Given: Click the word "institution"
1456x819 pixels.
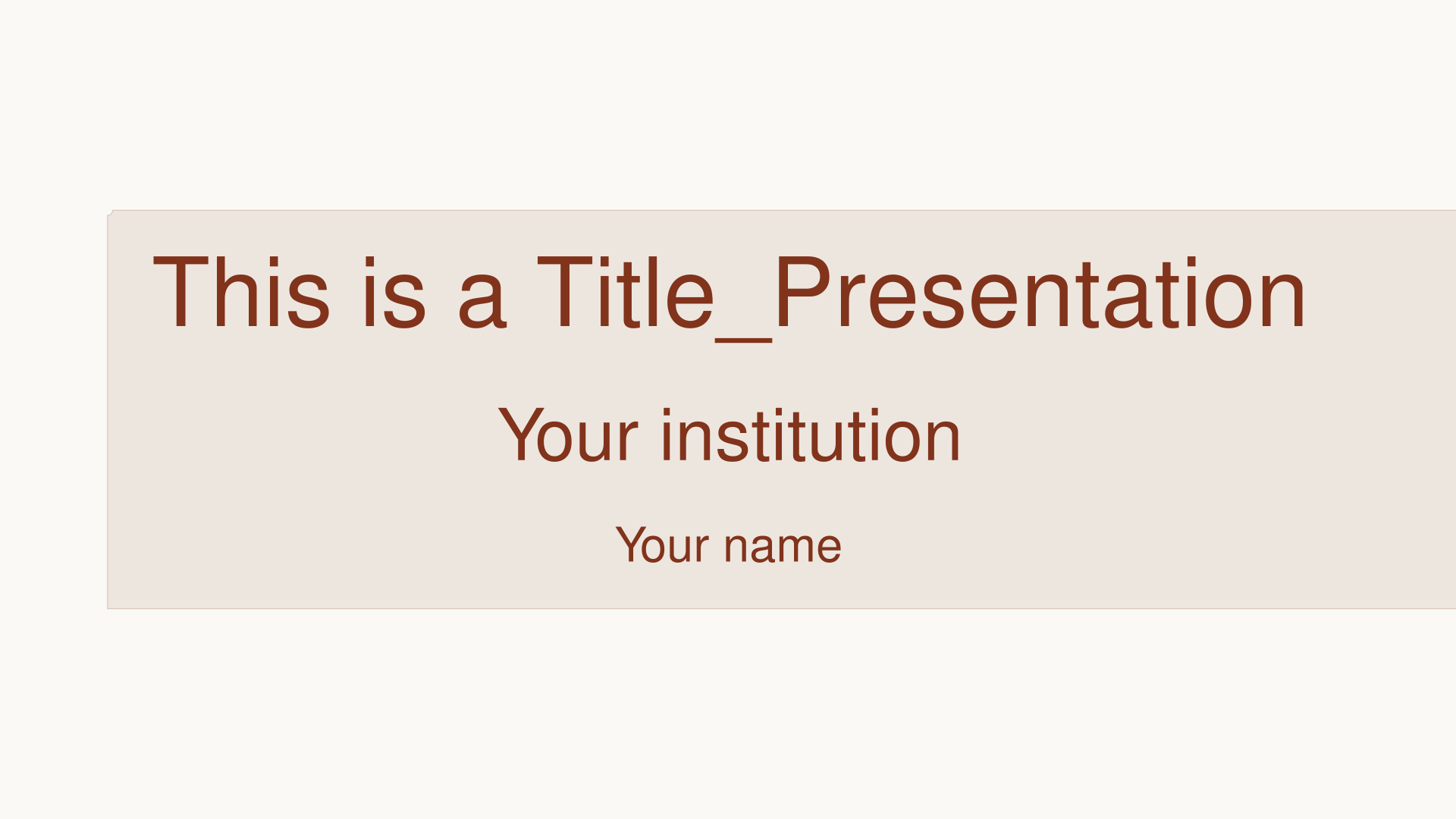Looking at the screenshot, I should (811, 435).
